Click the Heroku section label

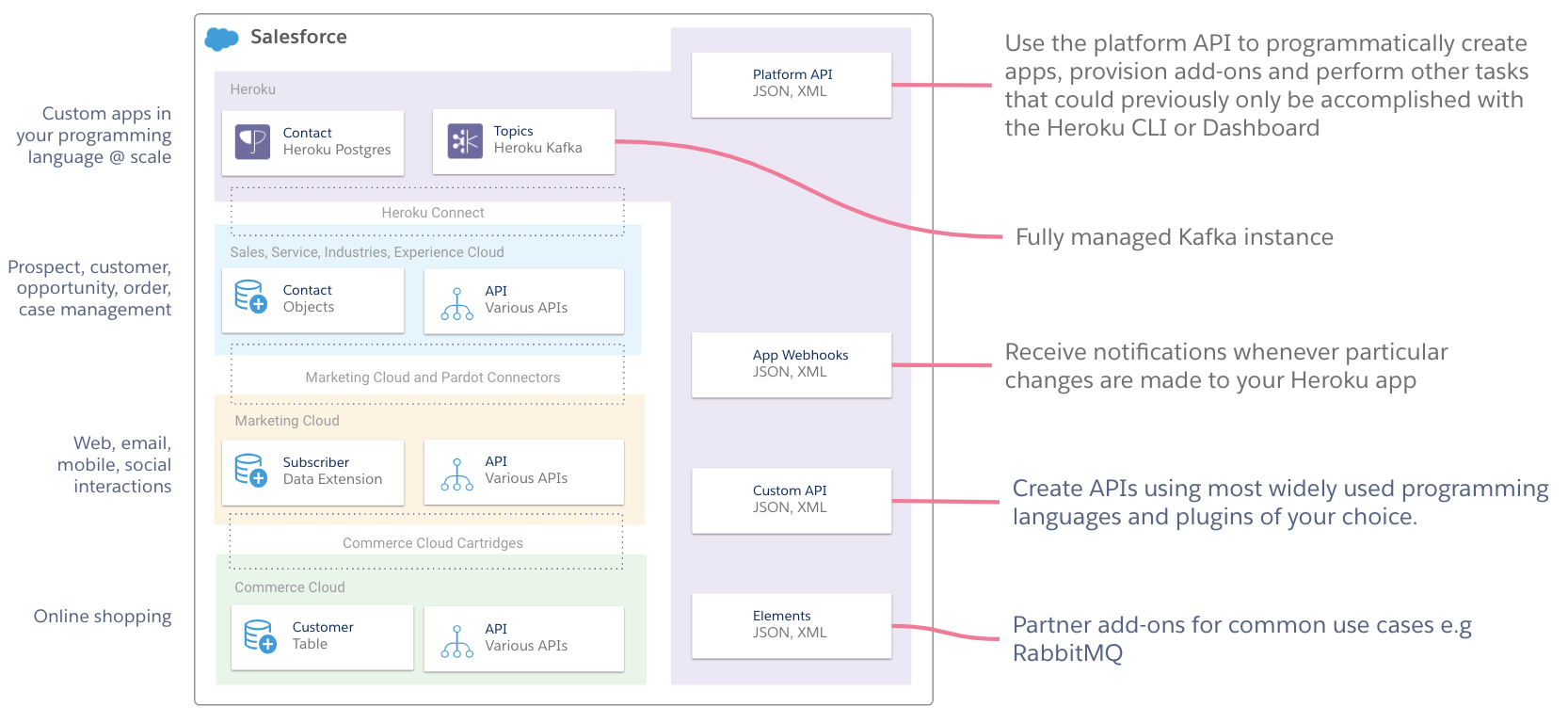[253, 89]
